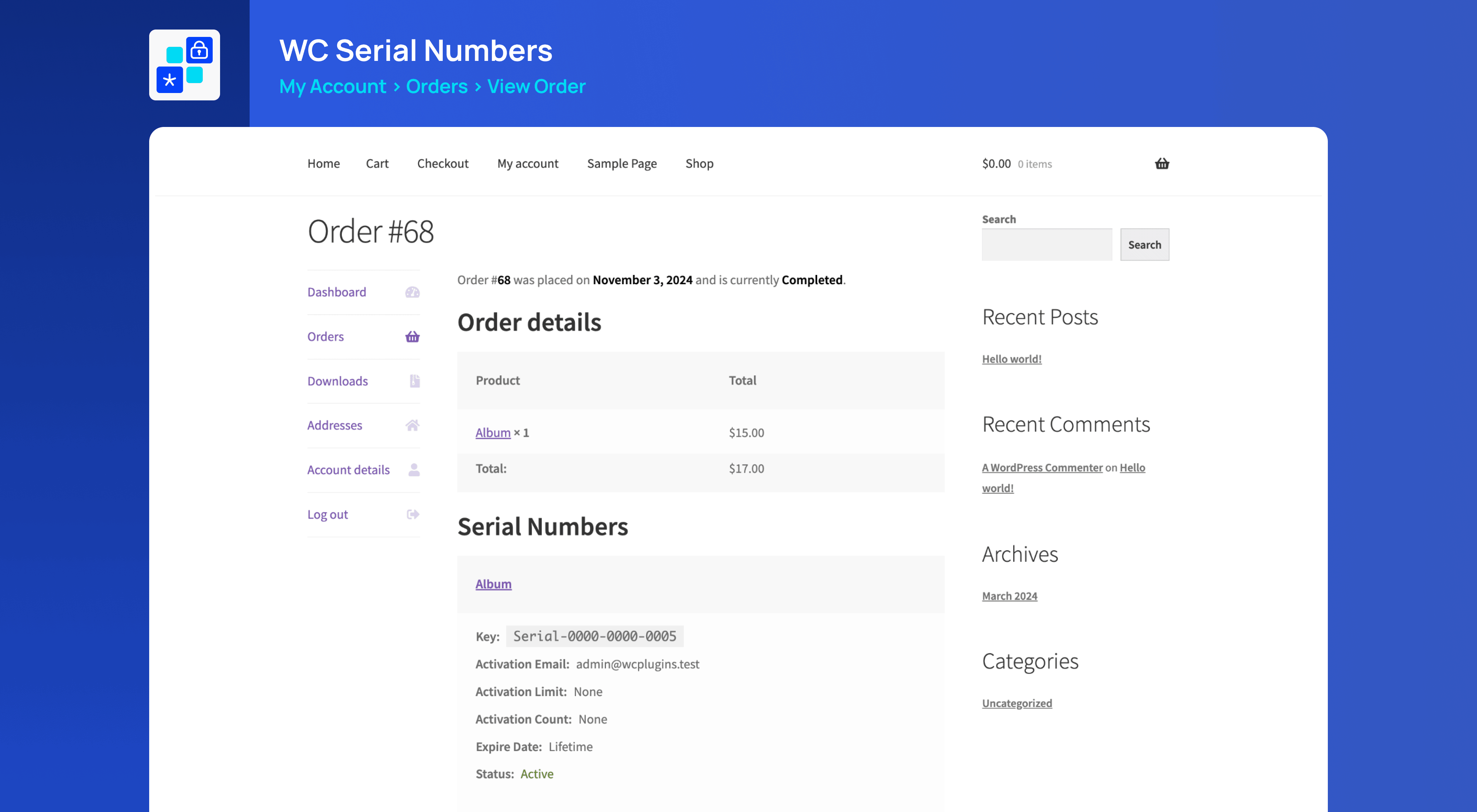This screenshot has height=812, width=1477.
Task: Click the Log out arrow icon
Action: click(x=413, y=515)
